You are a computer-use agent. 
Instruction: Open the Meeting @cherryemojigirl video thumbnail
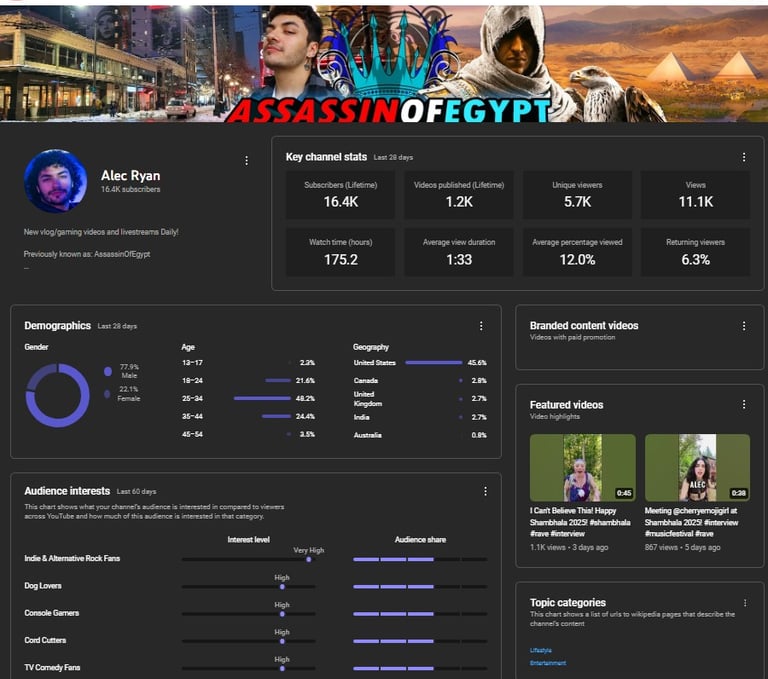coord(697,467)
